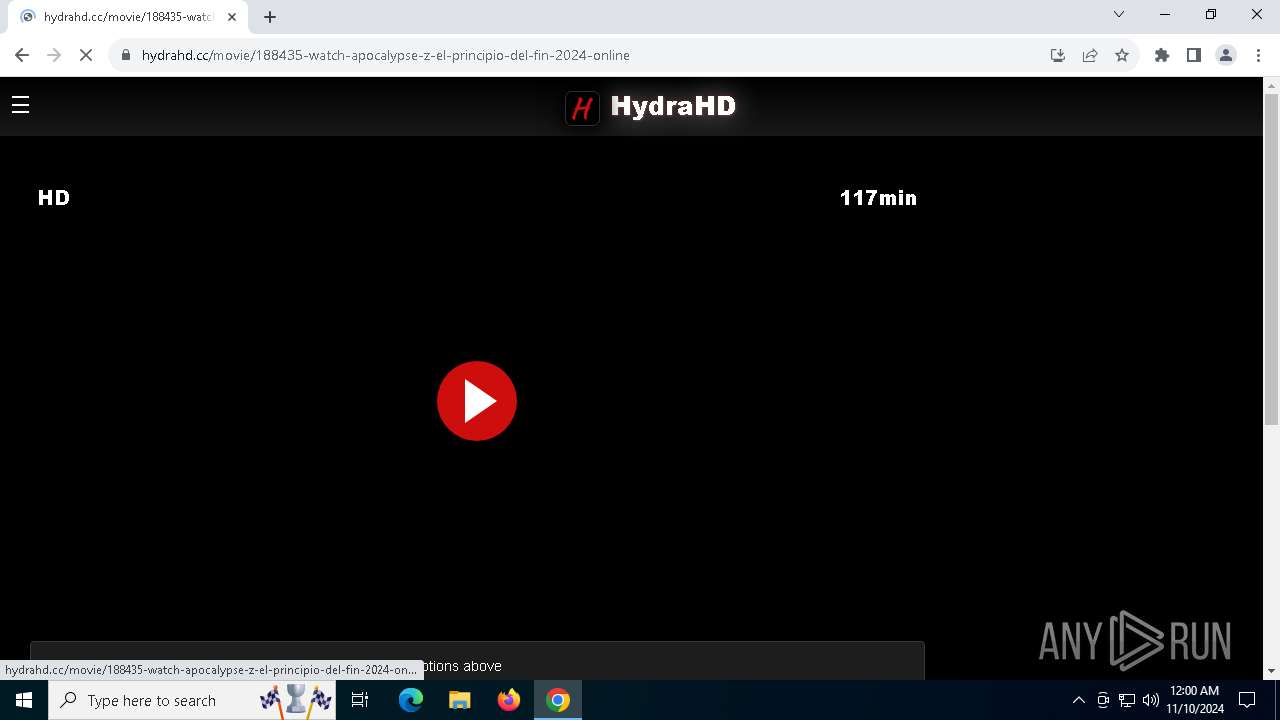Open Task View in taskbar
Viewport: 1280px width, 720px height.
pyautogui.click(x=361, y=700)
